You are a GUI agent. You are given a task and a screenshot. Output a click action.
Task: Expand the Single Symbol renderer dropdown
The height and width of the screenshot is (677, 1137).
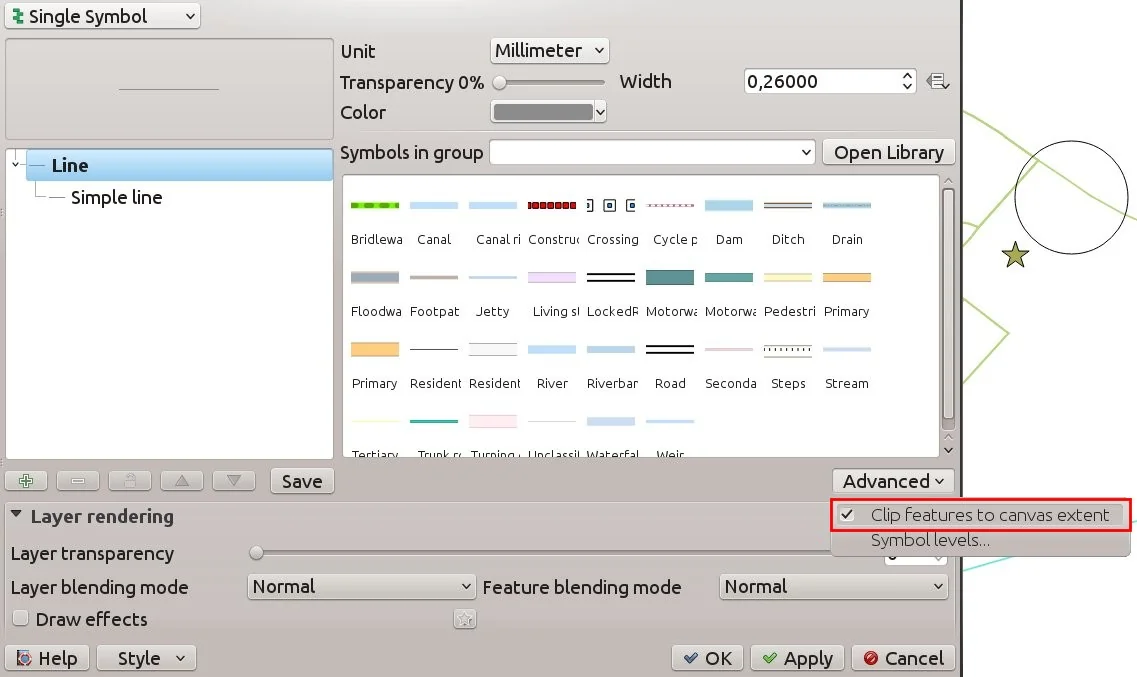[x=103, y=16]
